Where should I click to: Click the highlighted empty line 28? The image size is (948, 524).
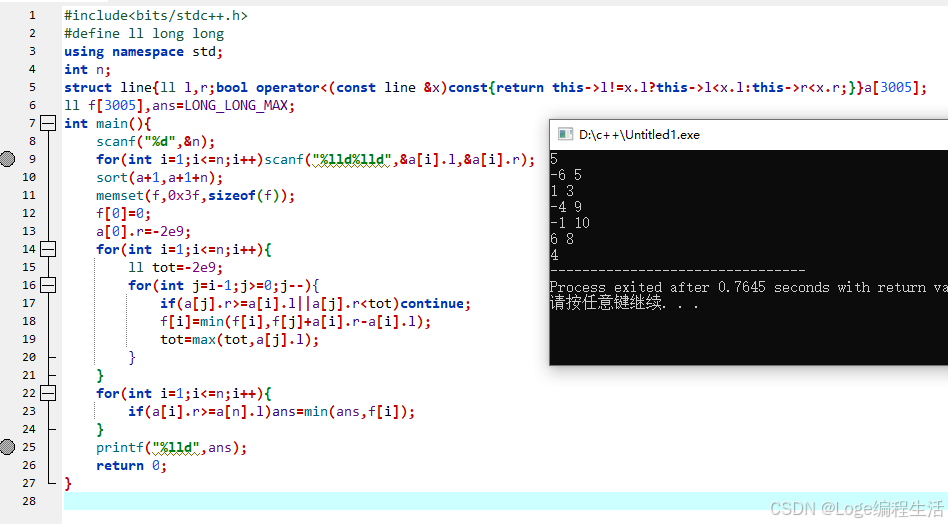[x=506, y=501]
